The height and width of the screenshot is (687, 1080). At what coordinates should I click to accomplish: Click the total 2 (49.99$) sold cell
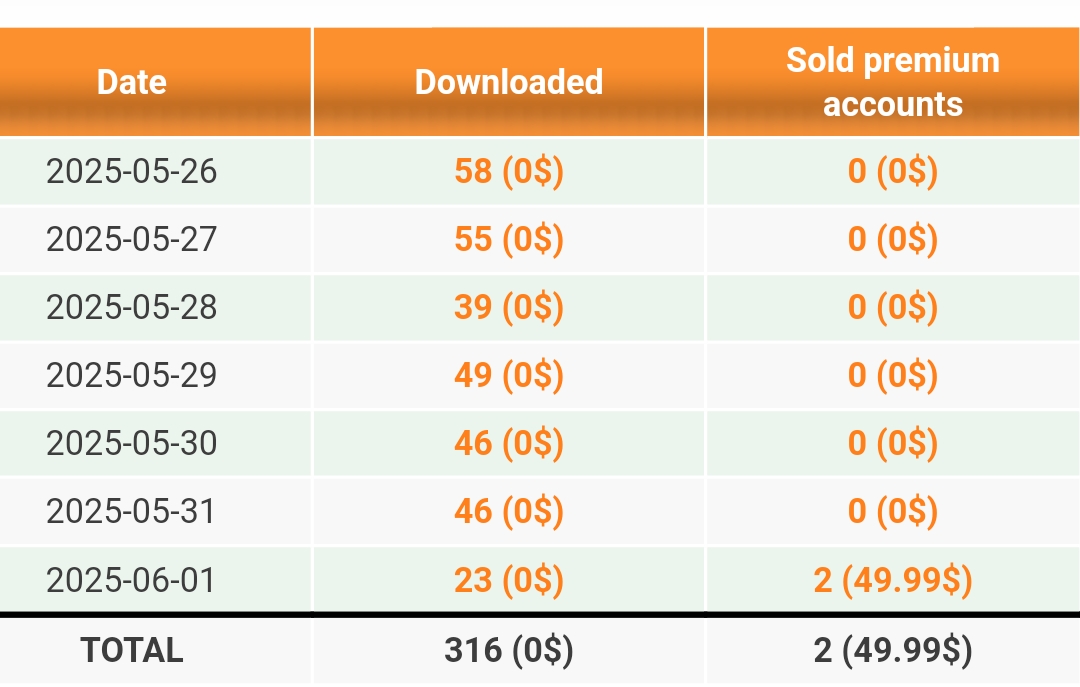893,650
